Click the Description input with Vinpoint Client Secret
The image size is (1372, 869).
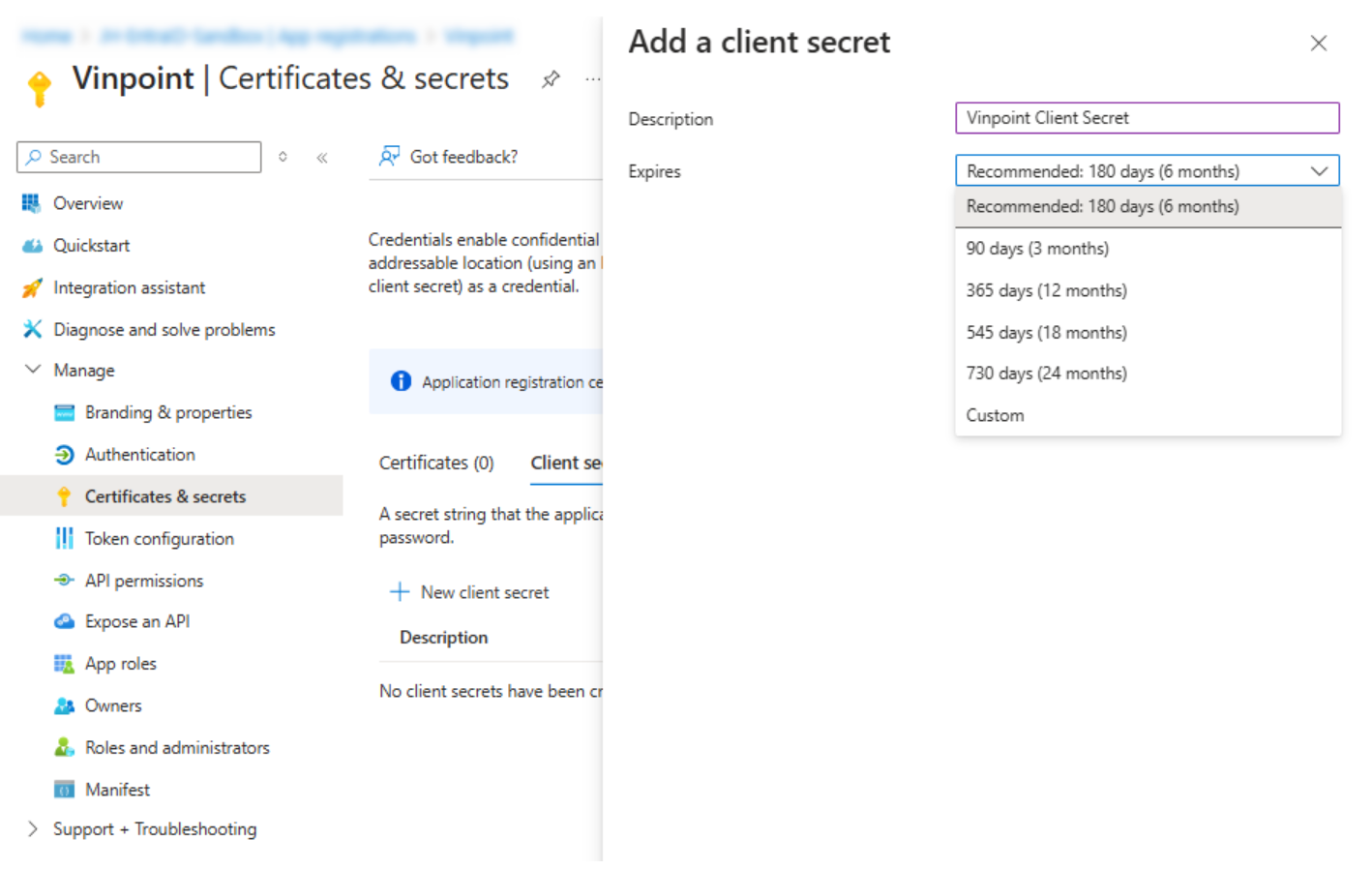pyautogui.click(x=1148, y=118)
